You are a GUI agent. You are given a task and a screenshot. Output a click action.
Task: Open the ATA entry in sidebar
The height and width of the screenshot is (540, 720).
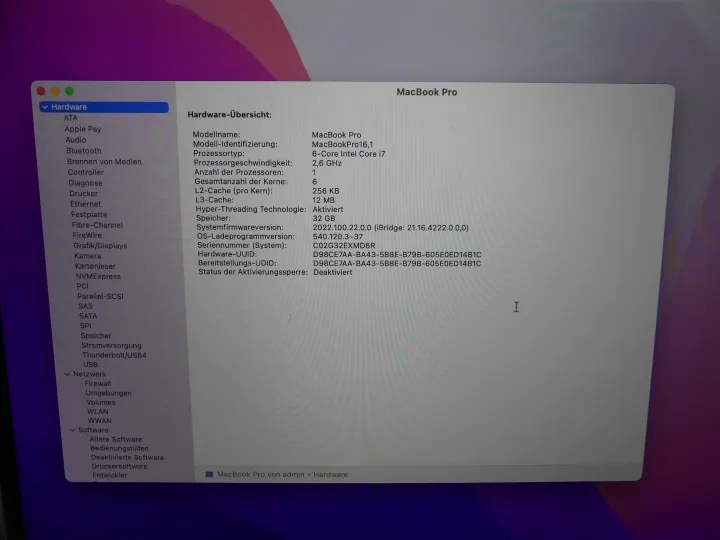[71, 118]
